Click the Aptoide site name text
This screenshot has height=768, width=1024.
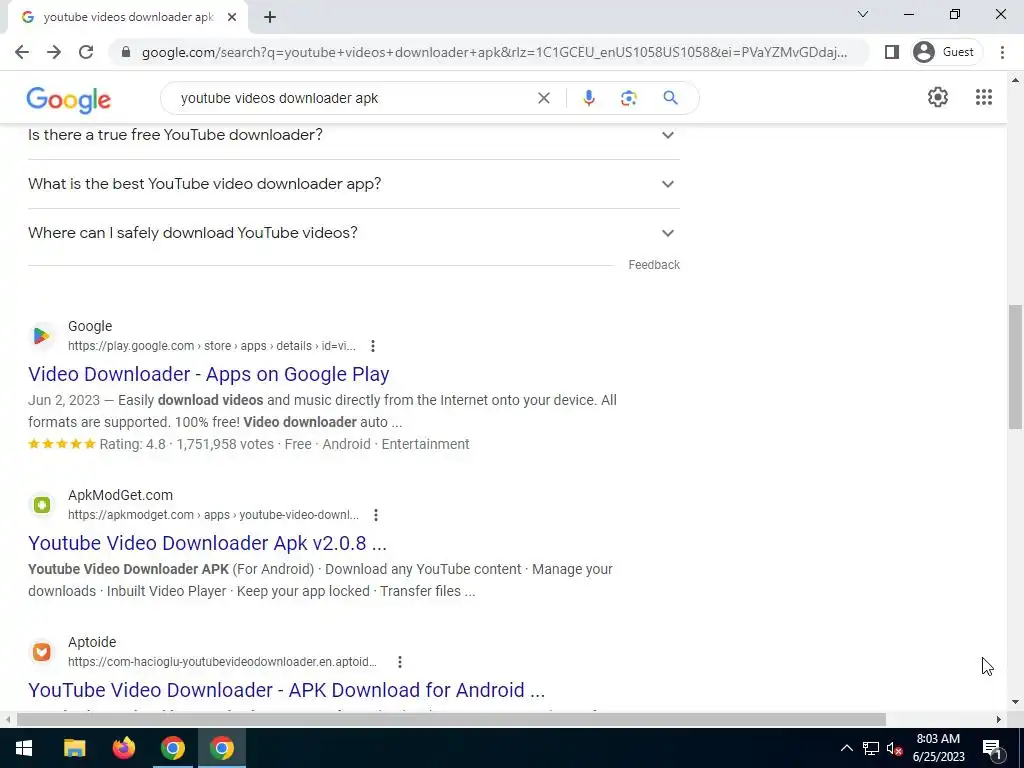point(92,642)
